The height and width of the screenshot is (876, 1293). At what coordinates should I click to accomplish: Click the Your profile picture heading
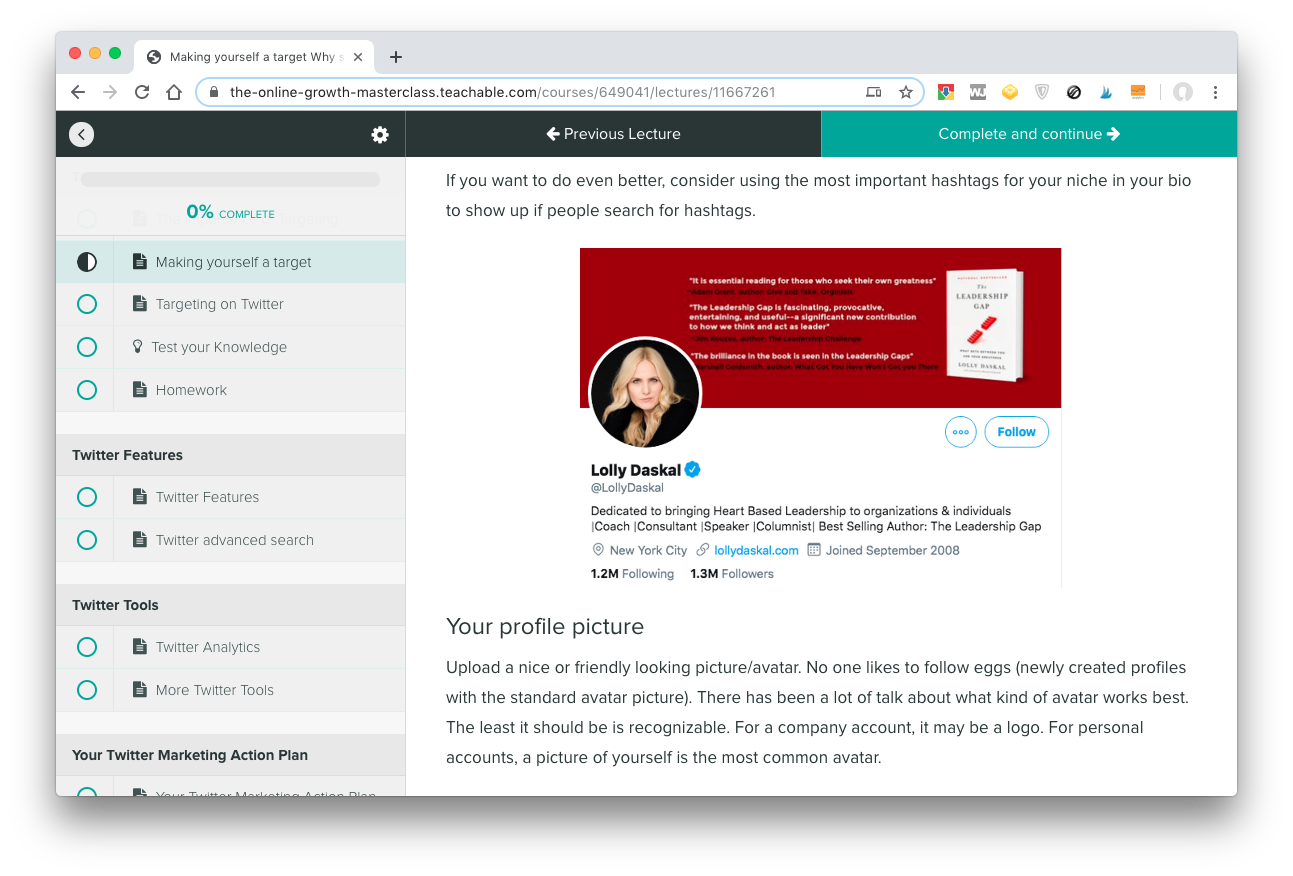(x=545, y=627)
